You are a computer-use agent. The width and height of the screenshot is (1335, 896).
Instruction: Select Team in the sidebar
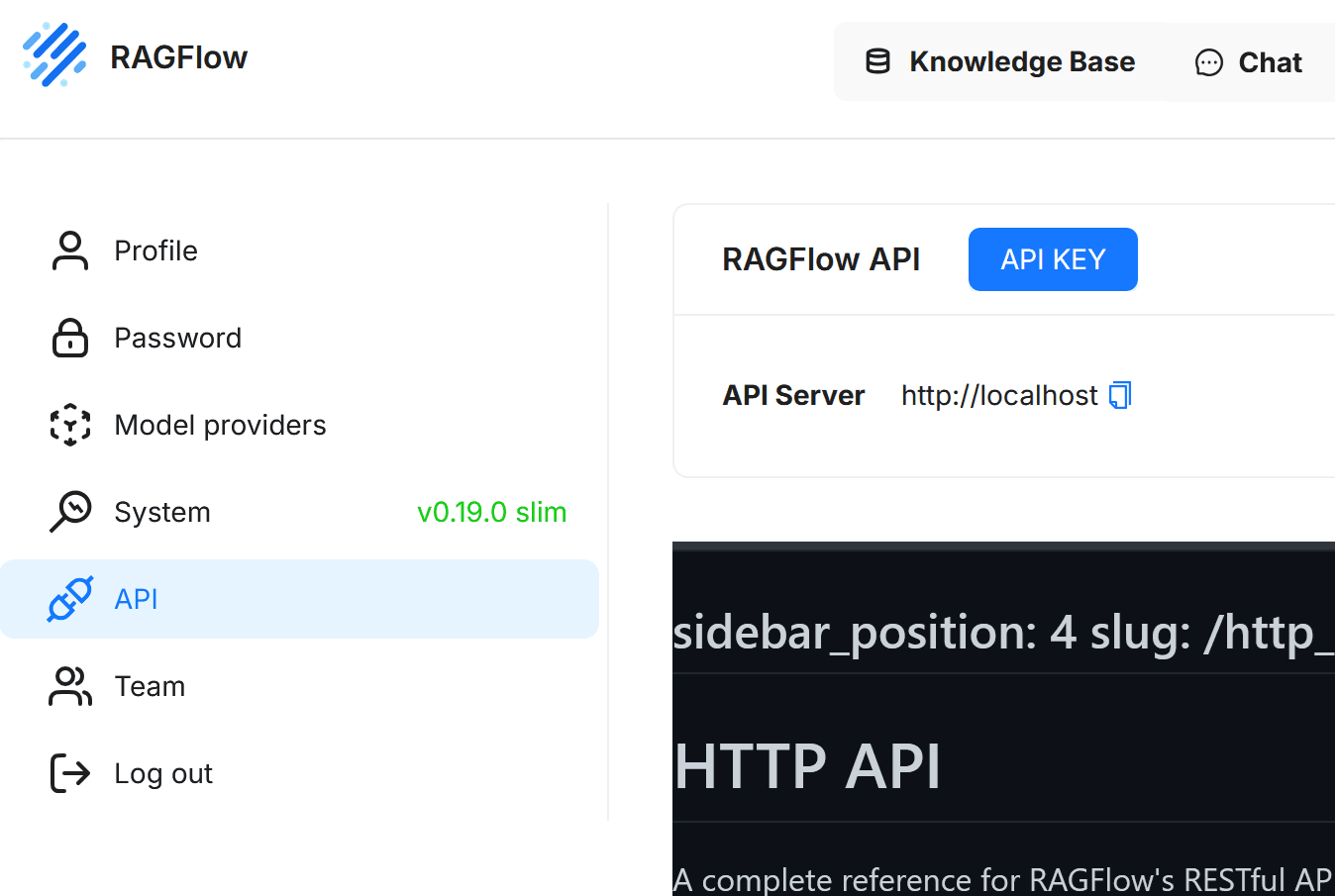pyautogui.click(x=150, y=686)
